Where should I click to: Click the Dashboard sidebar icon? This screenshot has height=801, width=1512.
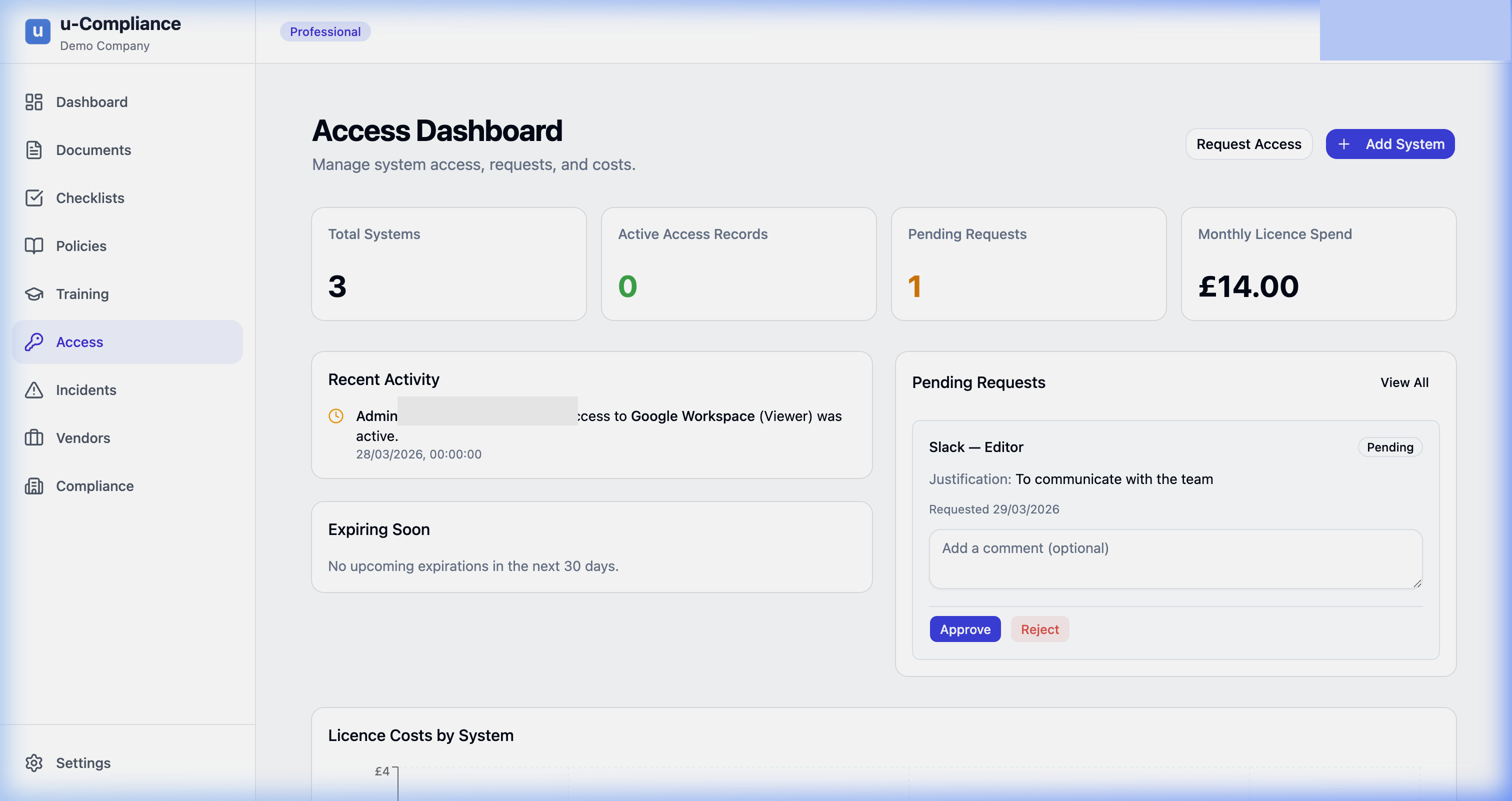[x=34, y=101]
